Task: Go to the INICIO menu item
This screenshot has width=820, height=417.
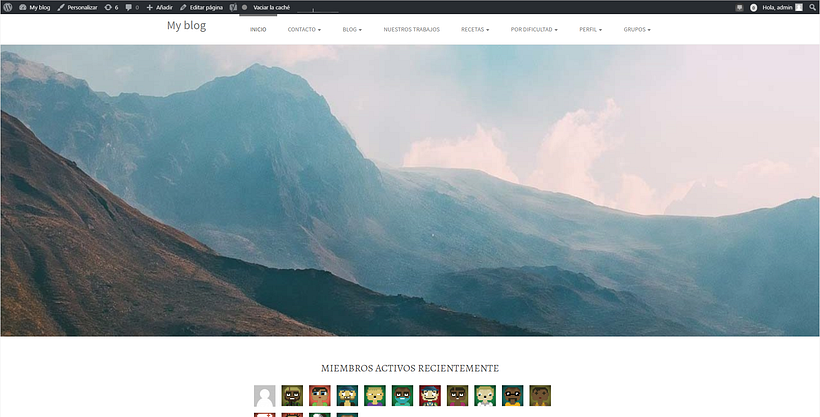Action: (258, 30)
